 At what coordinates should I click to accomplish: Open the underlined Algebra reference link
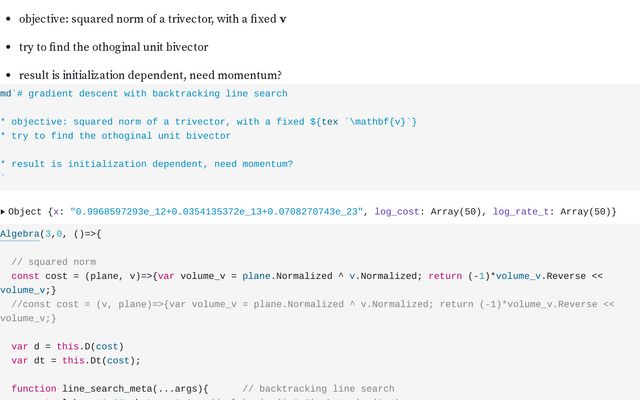coord(20,234)
